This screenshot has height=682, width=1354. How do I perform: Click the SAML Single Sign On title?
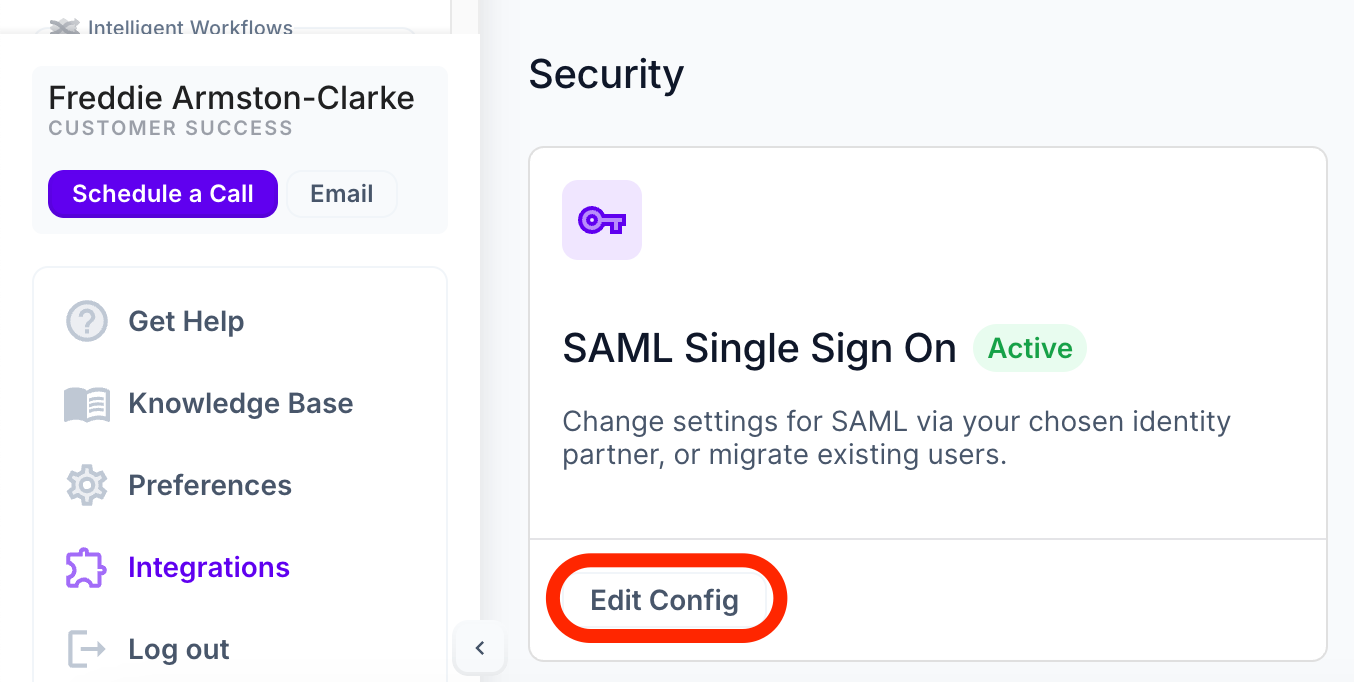(x=759, y=349)
